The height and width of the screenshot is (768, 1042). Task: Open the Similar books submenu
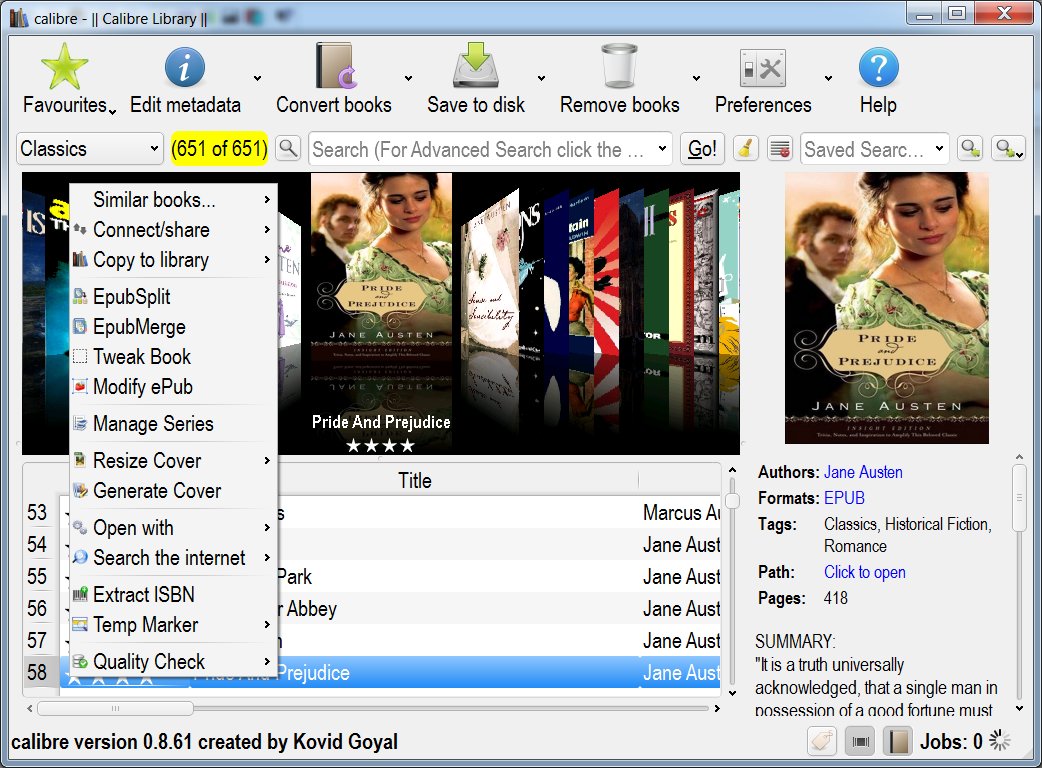tap(173, 199)
